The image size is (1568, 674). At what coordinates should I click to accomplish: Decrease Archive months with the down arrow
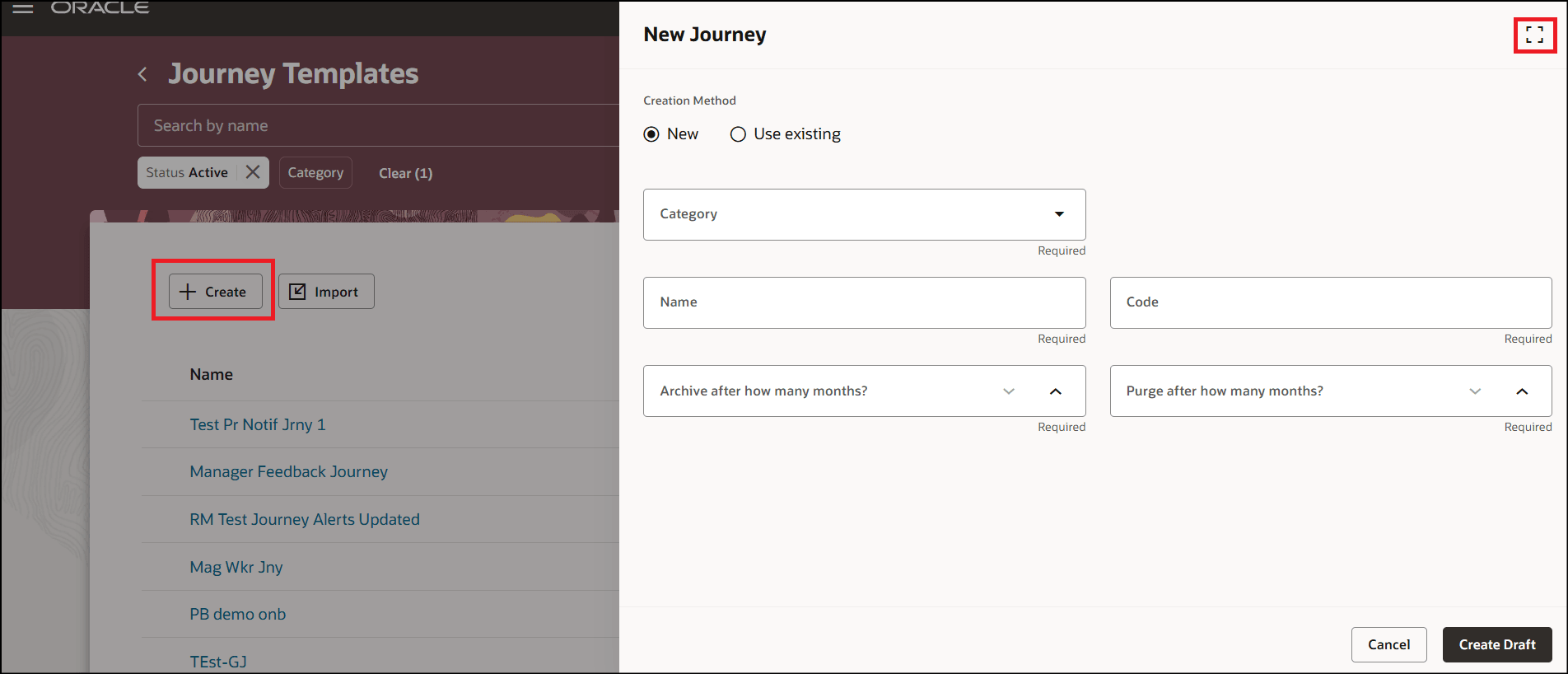[x=1009, y=391]
